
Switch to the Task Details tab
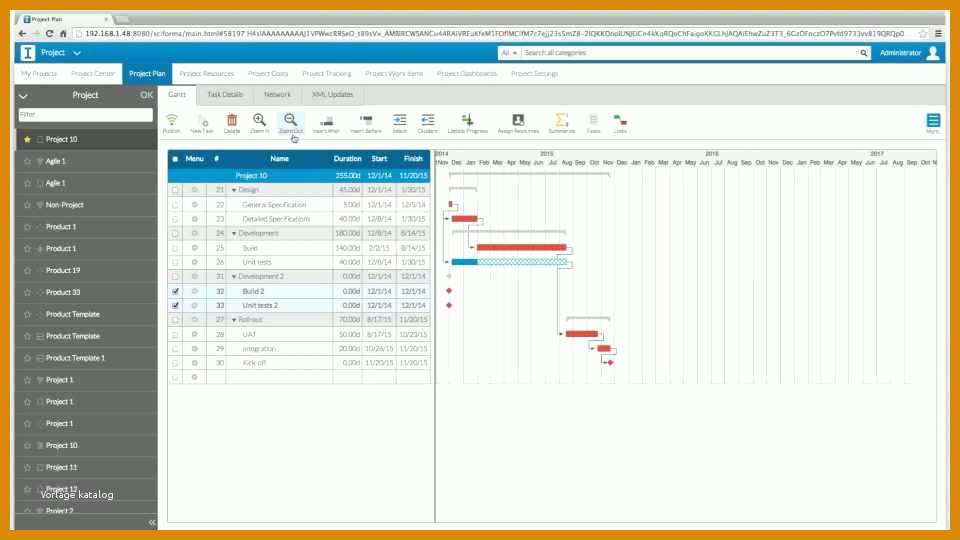(x=225, y=95)
